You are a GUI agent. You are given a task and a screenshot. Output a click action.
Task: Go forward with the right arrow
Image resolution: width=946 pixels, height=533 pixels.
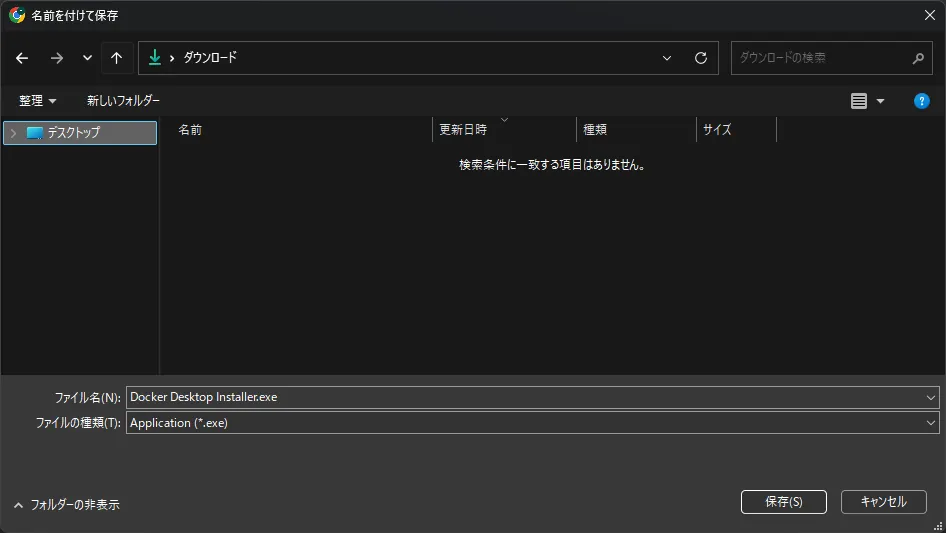tap(57, 58)
